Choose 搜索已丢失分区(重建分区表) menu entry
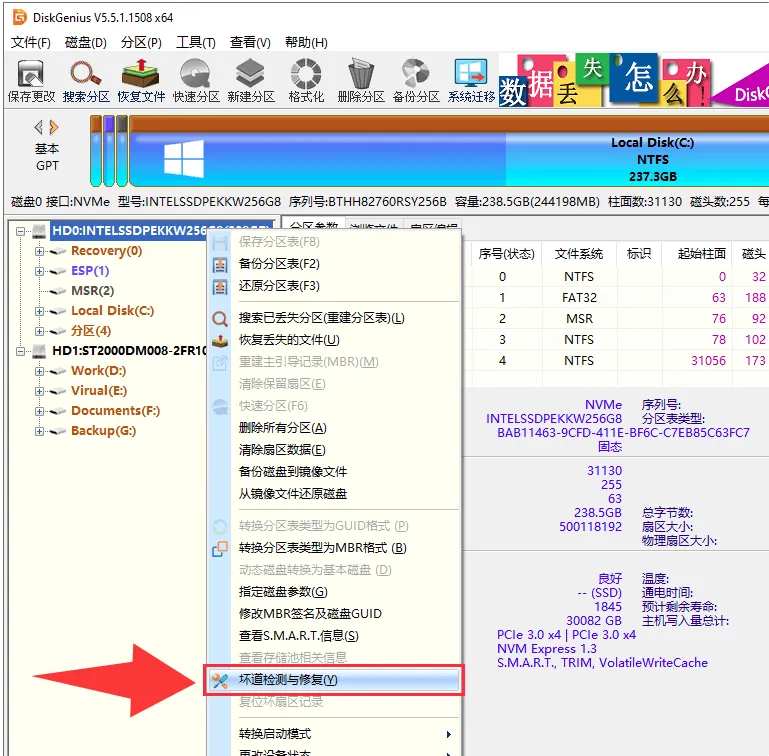769x756 pixels. (334, 318)
